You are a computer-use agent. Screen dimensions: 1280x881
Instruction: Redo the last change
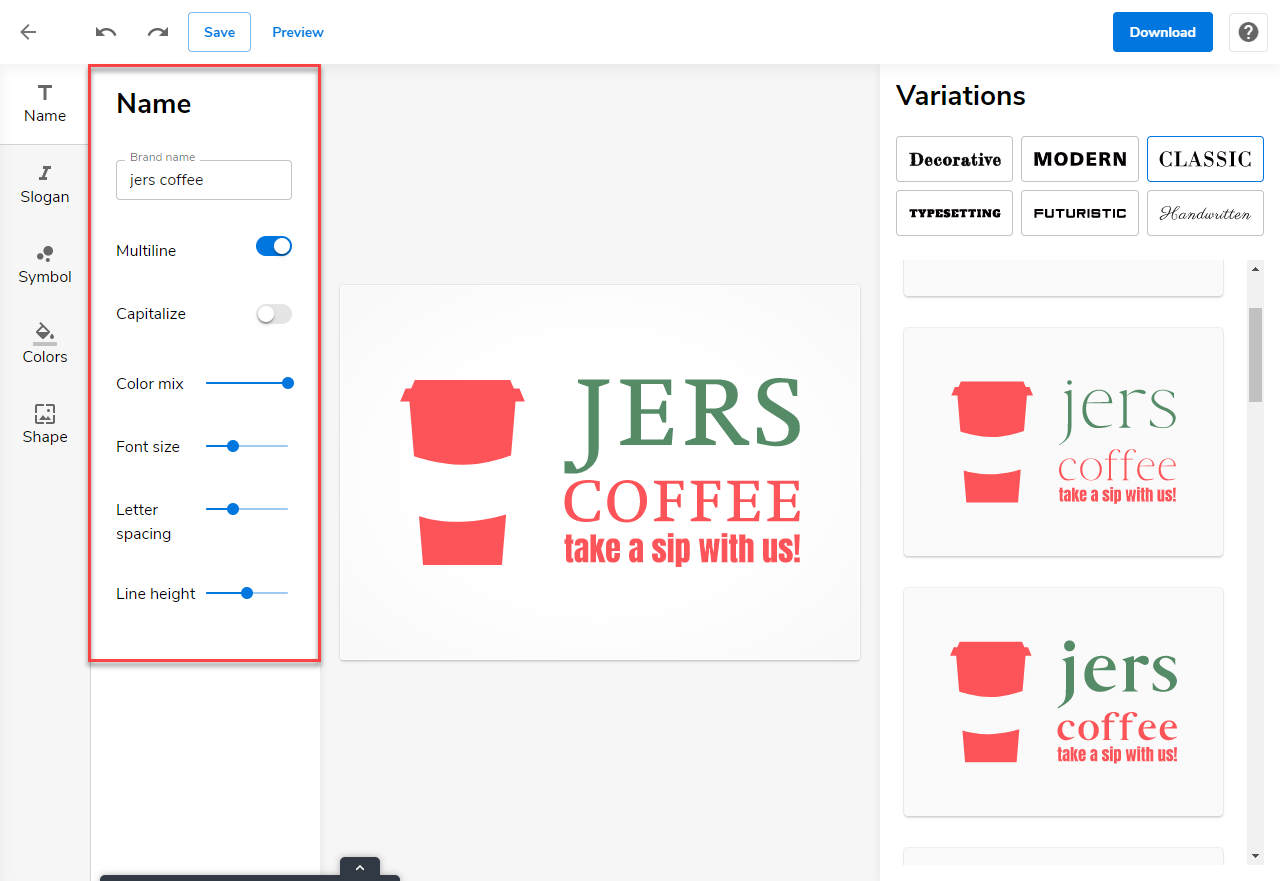(x=158, y=32)
